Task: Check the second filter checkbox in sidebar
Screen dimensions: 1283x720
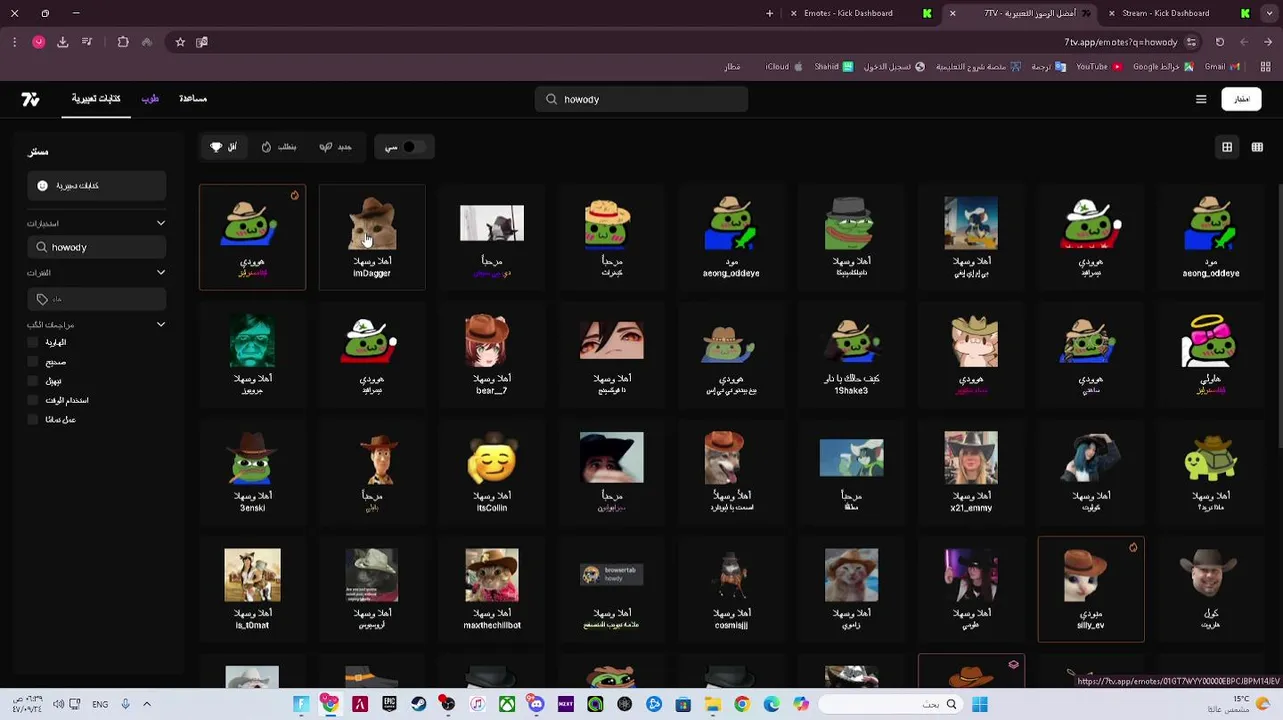Action: pos(33,362)
